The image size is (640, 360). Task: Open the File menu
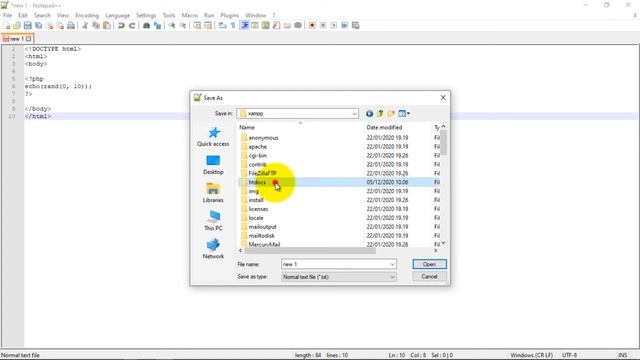(x=7, y=15)
